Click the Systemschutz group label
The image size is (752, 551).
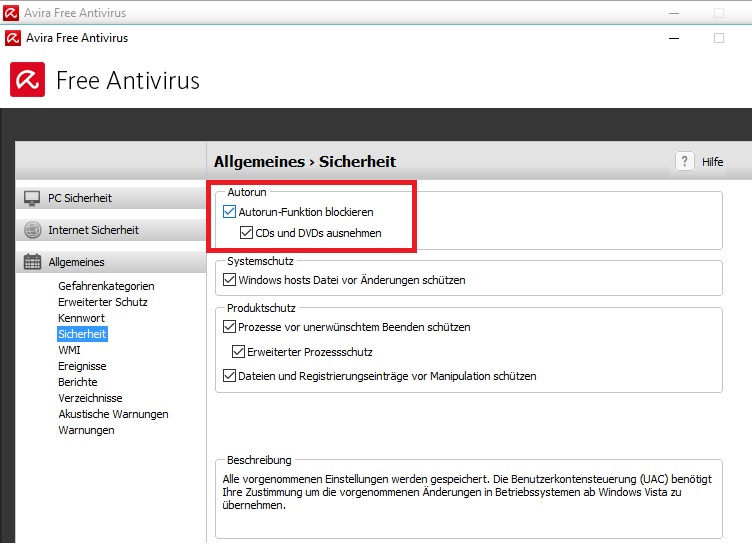coord(260,261)
